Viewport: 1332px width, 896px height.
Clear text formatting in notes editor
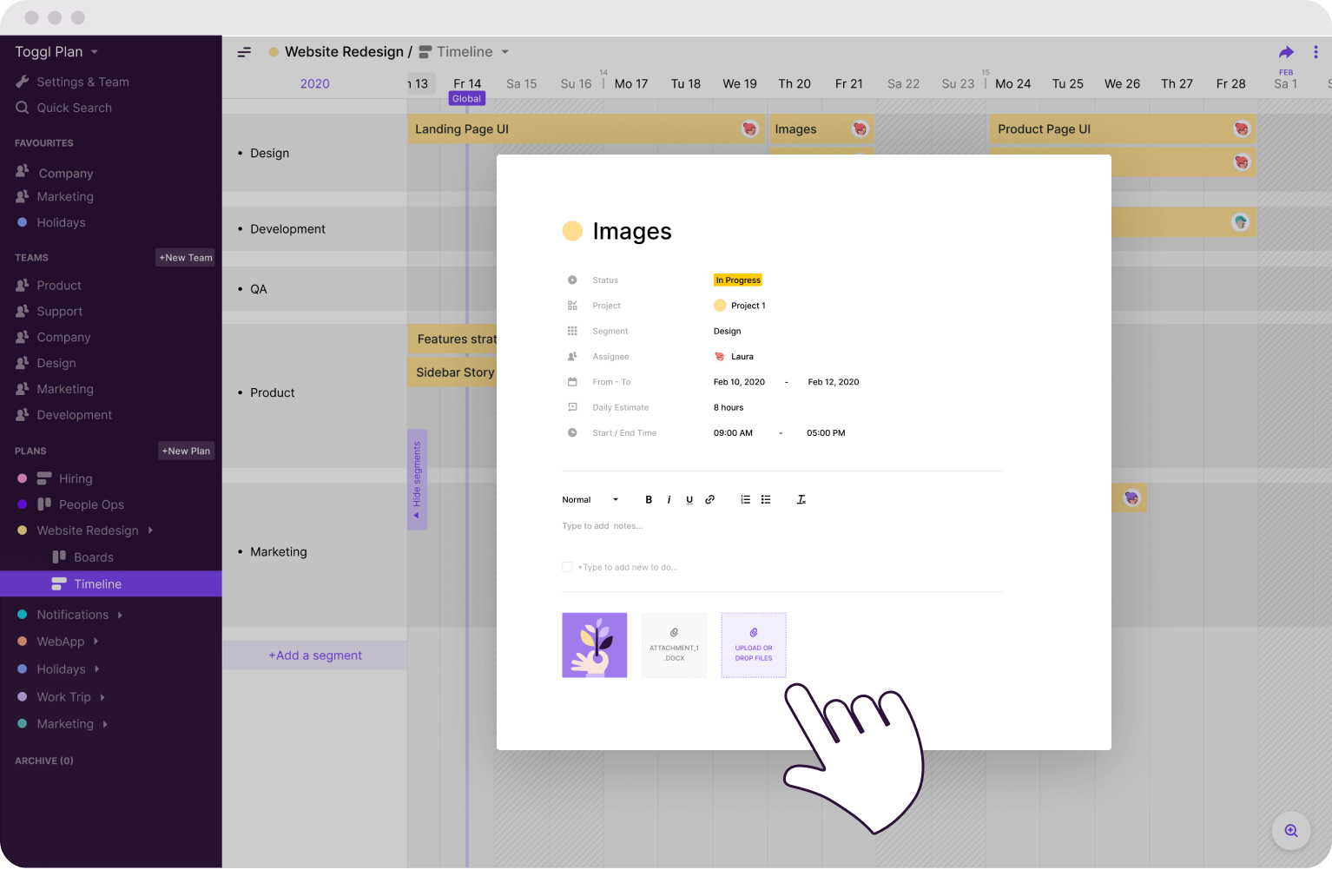tap(801, 500)
